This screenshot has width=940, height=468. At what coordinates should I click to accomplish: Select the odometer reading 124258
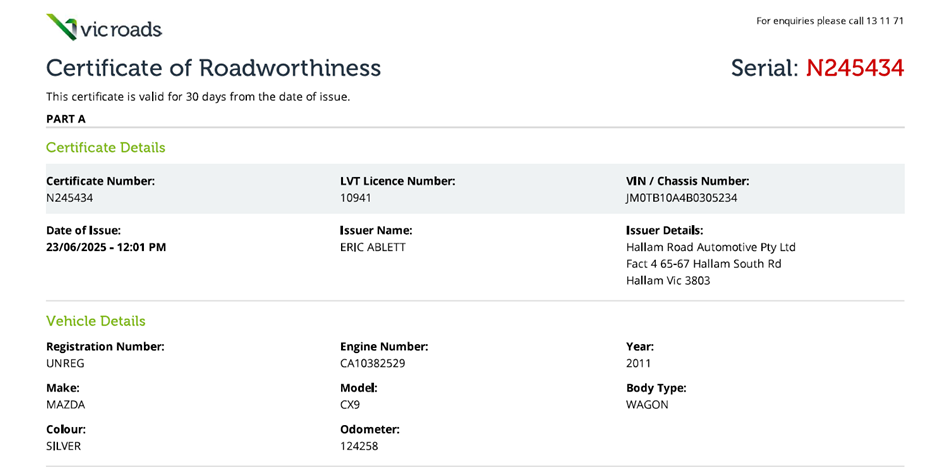click(359, 446)
